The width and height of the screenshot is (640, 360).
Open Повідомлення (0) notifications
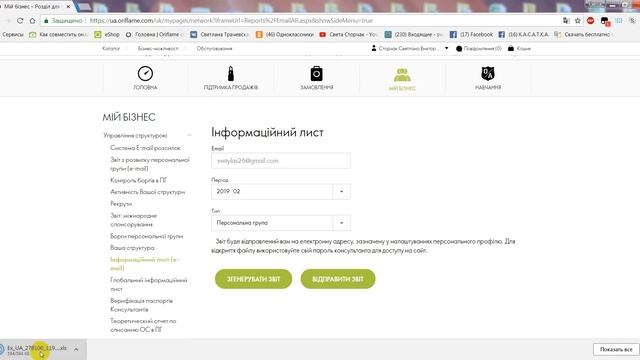pos(478,48)
